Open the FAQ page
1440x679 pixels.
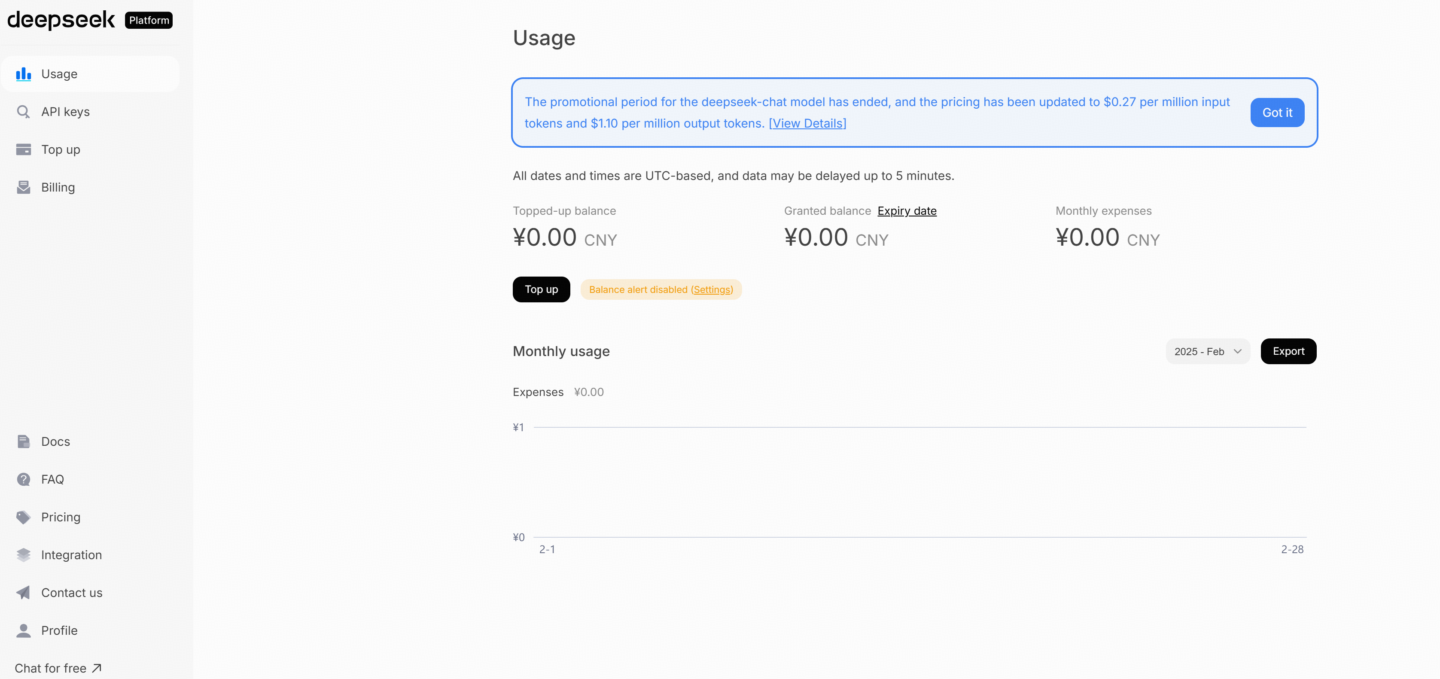[90, 480]
